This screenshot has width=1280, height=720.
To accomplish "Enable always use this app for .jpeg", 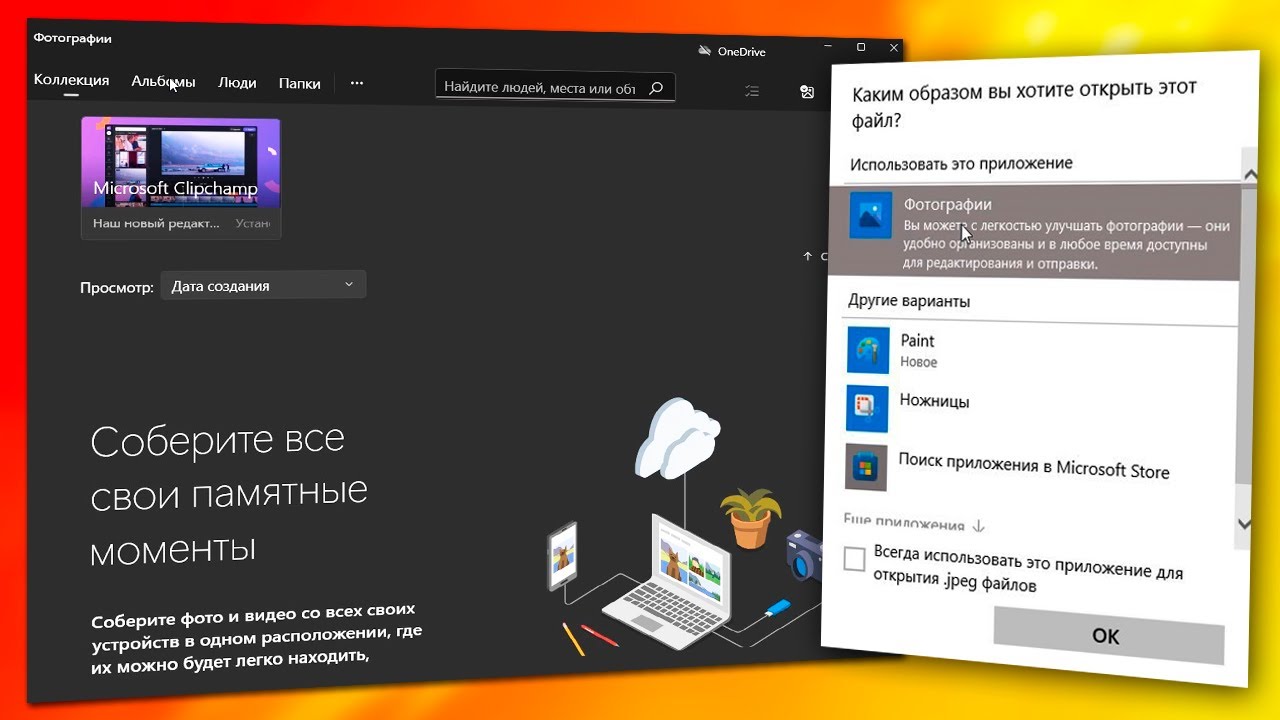I will pos(854,559).
